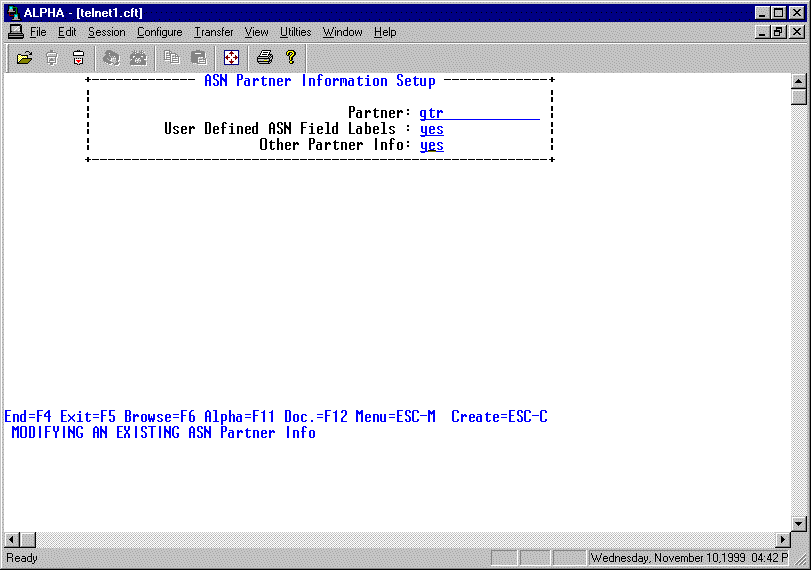
Task: Select the Other Partner Info yes value
Action: [432, 145]
